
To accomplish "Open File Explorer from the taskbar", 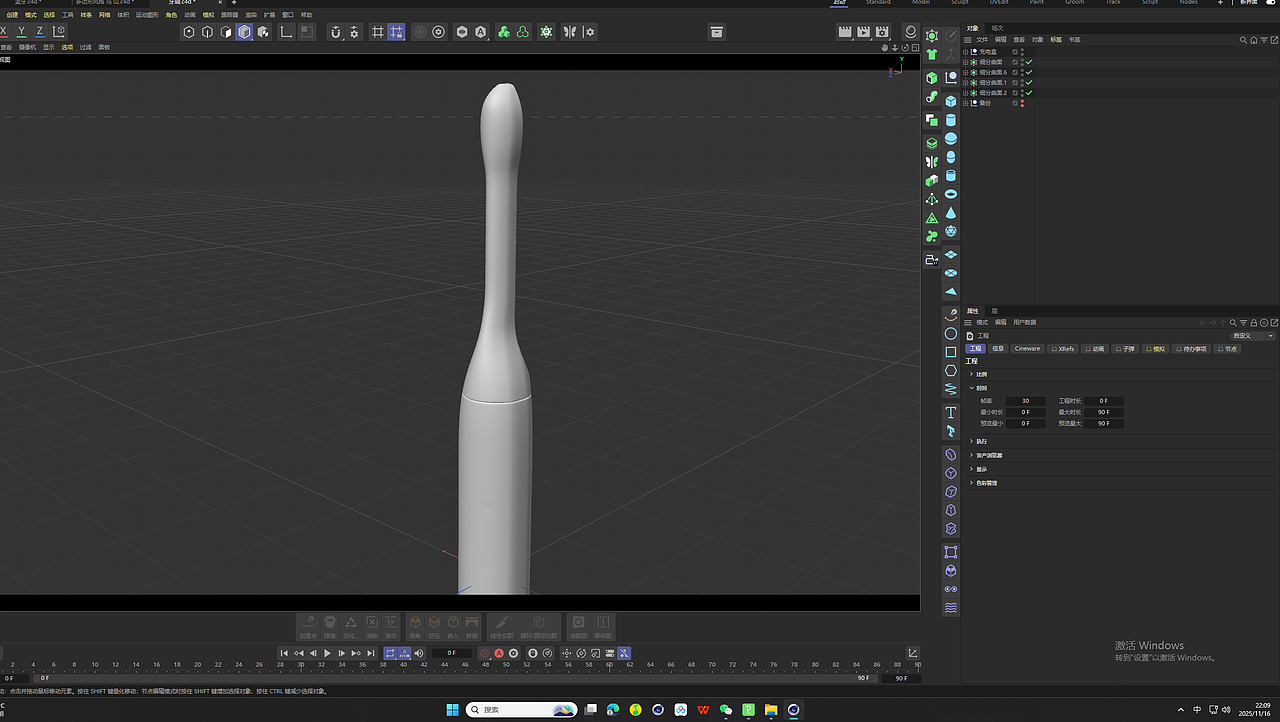I will pos(771,710).
